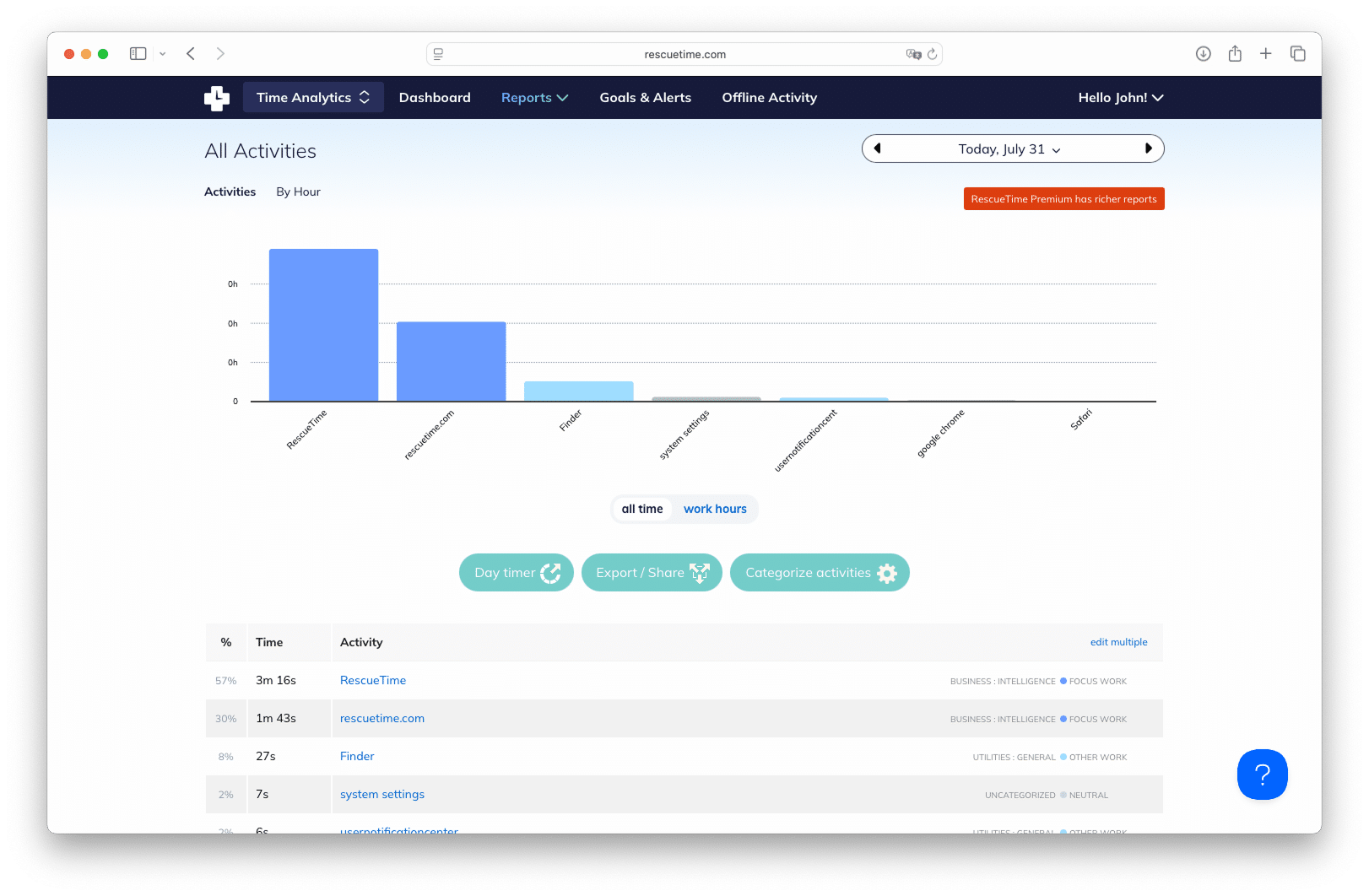Image resolution: width=1369 pixels, height=896 pixels.
Task: Open Offline Activity
Action: 770,98
